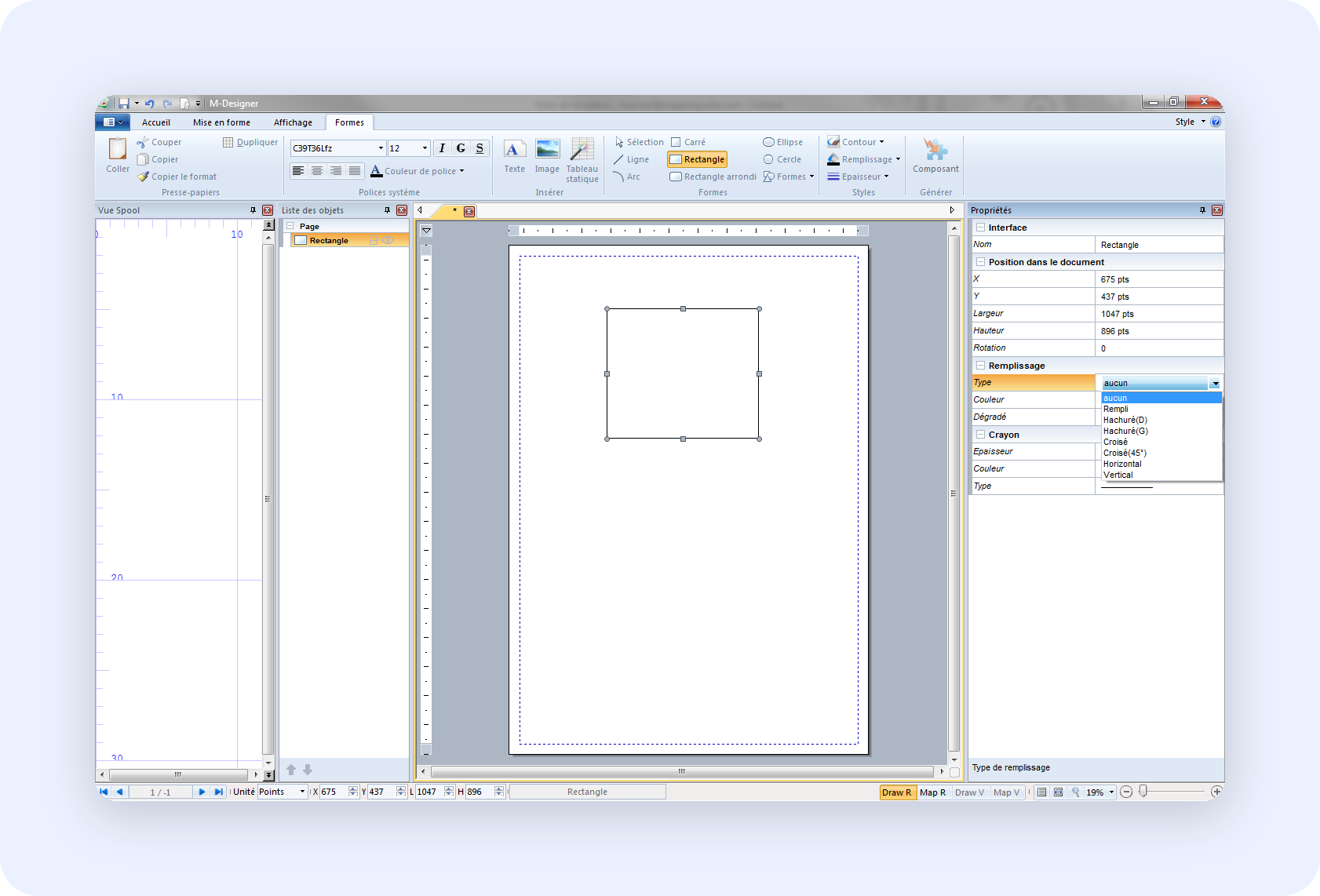Open the Couleur de police color picker
This screenshot has width=1320, height=896.
(x=418, y=170)
